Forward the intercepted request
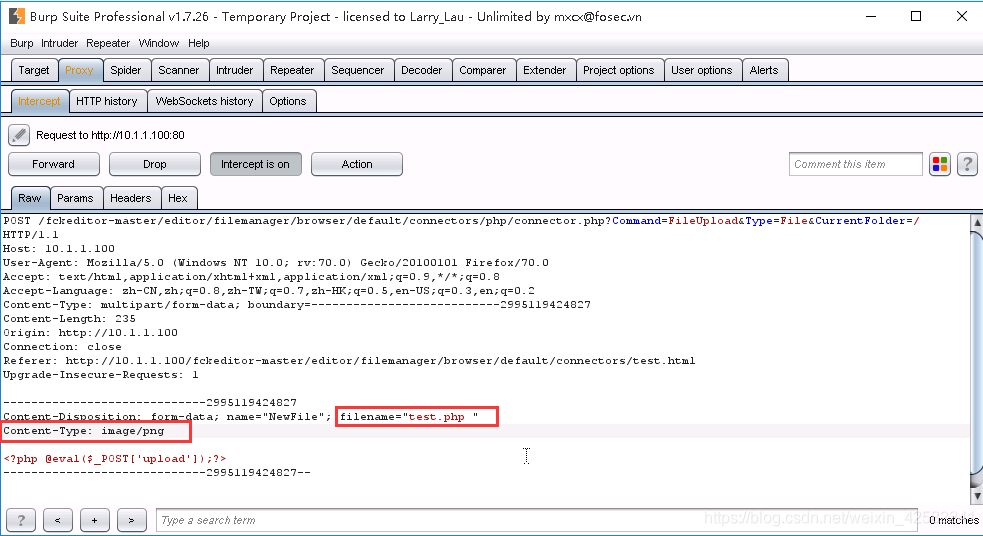 coord(53,164)
